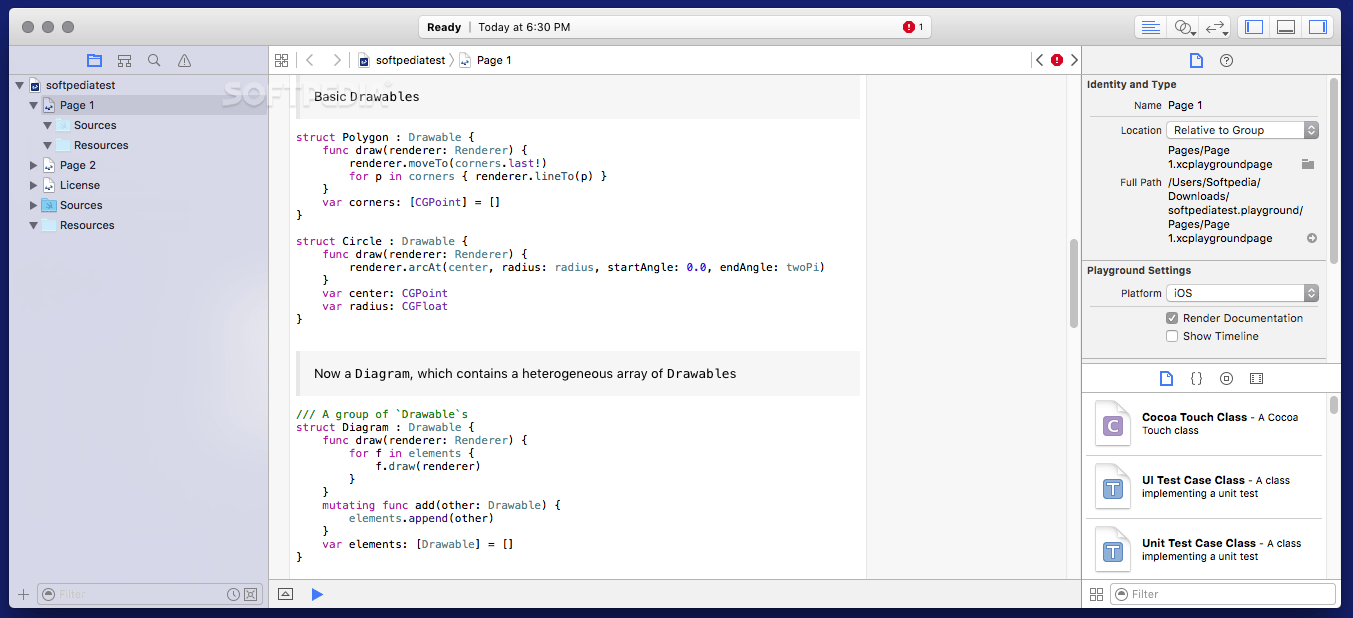Screen dimensions: 1353x618
Task: Switch to the Code Snippet library
Action: click(1196, 378)
